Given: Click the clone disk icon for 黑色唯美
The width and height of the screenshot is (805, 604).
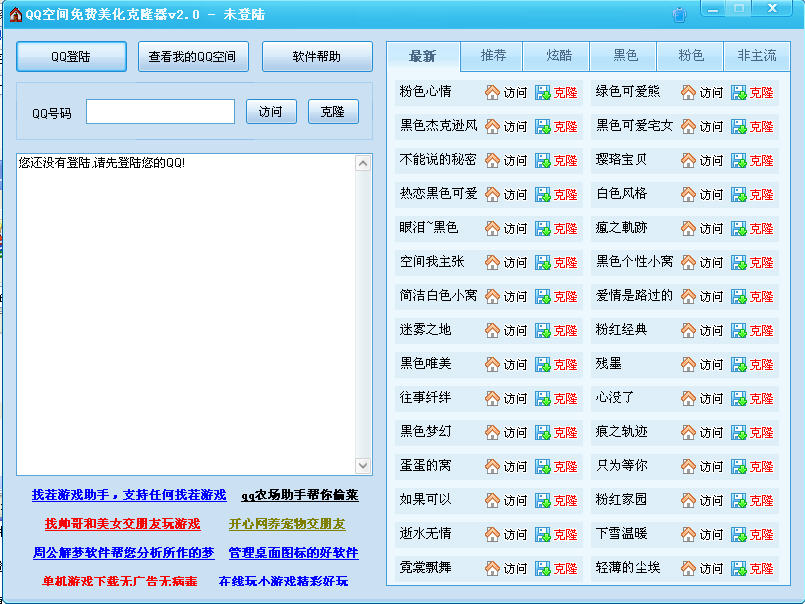Looking at the screenshot, I should tap(543, 364).
